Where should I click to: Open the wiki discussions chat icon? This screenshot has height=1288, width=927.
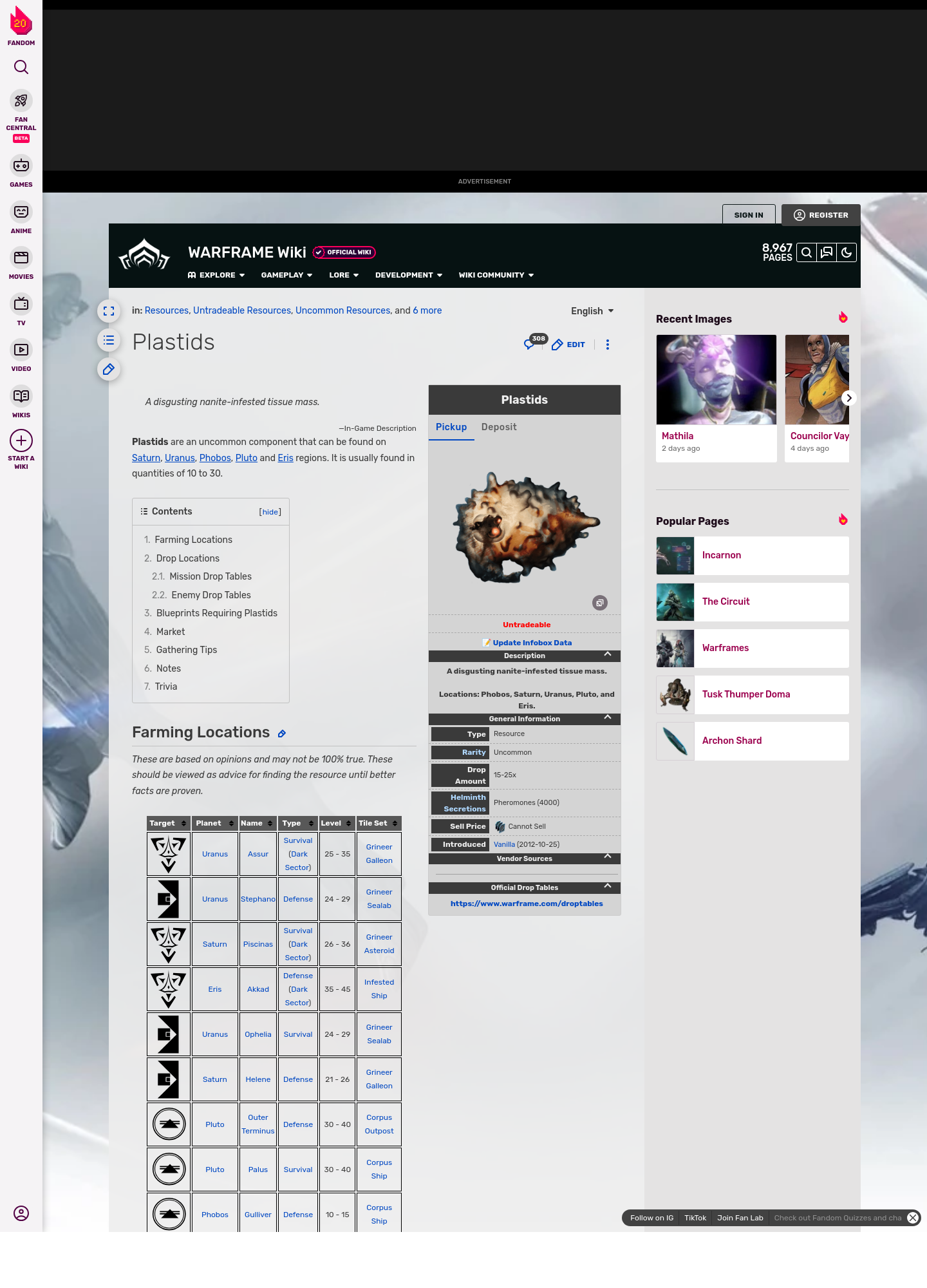[x=827, y=252]
